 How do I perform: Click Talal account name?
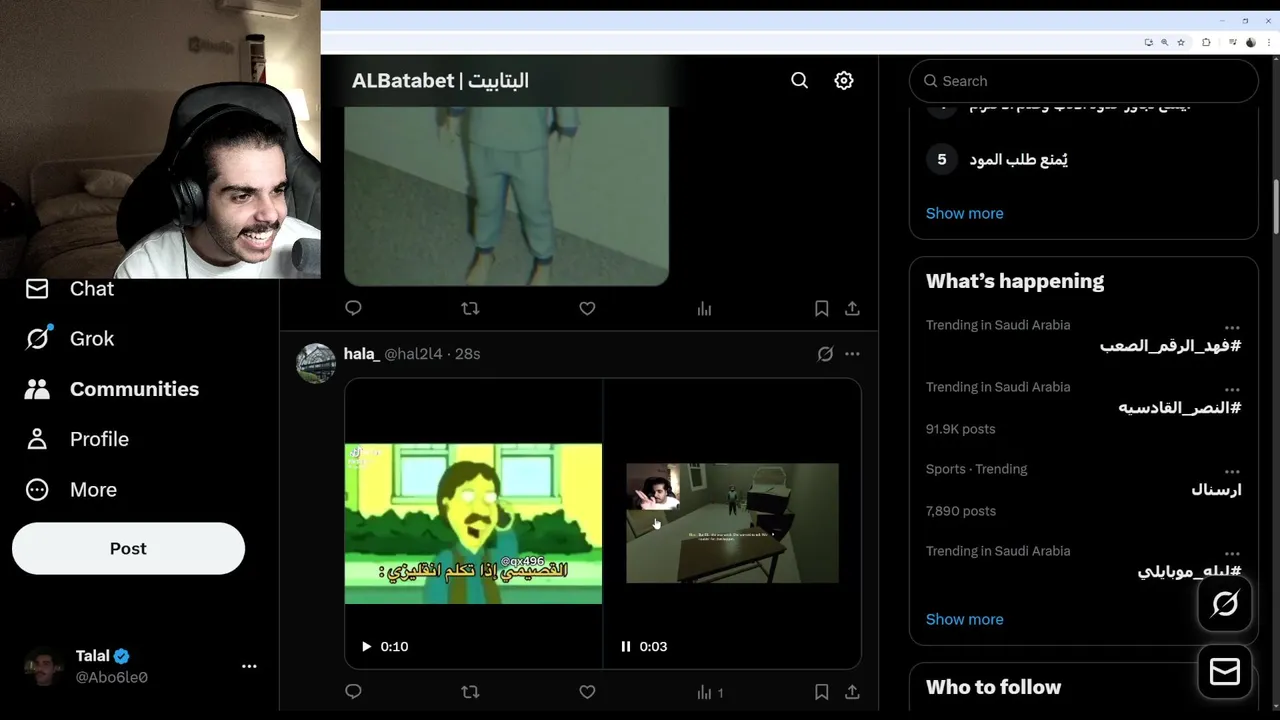(x=92, y=656)
